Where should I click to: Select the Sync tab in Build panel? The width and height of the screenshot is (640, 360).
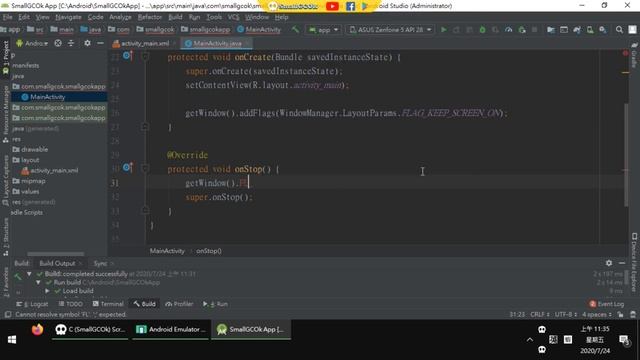click(100, 263)
